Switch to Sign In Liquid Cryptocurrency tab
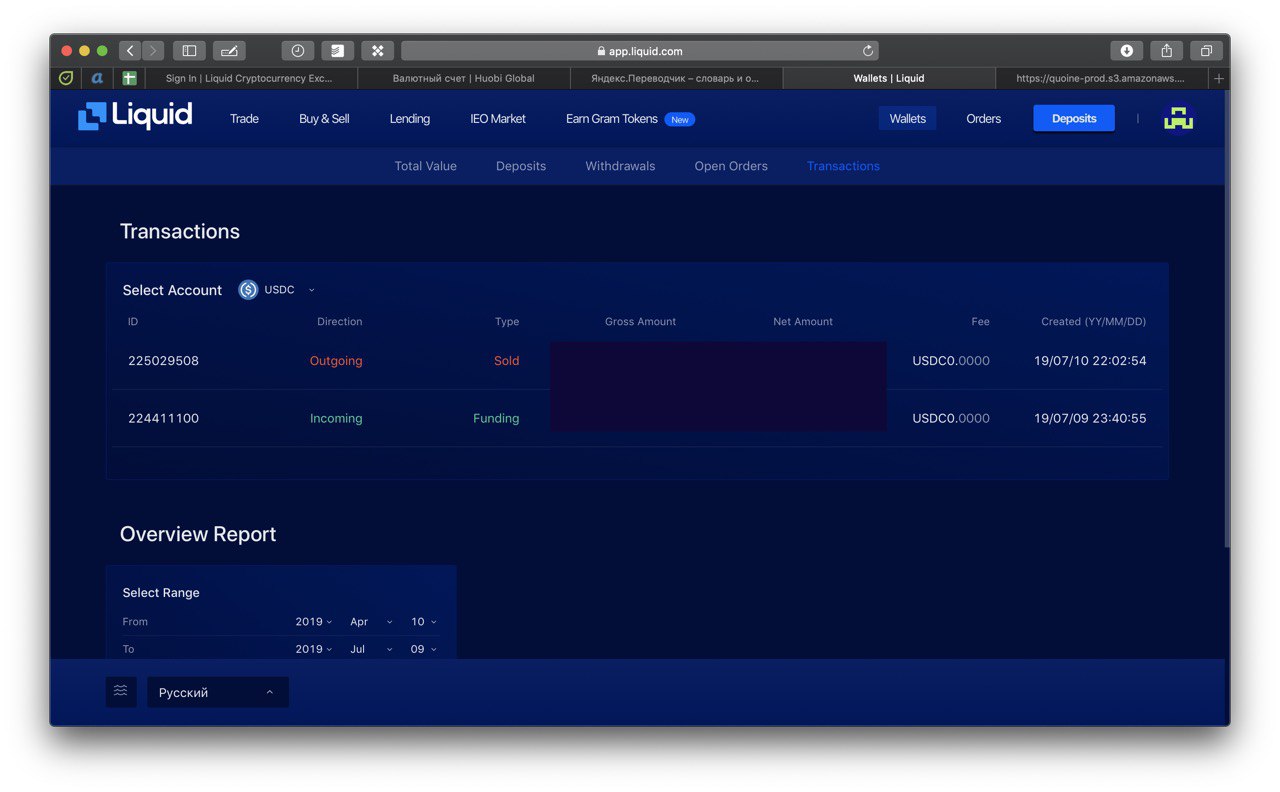 coord(250,78)
